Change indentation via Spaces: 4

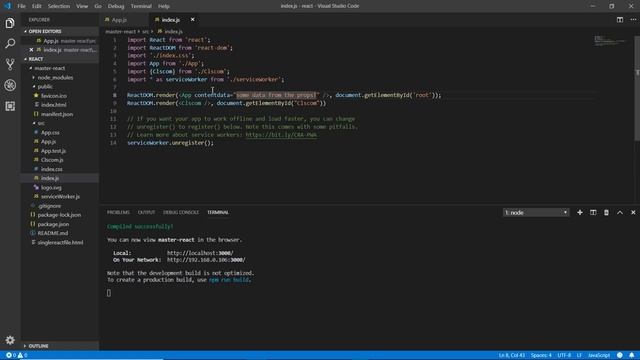541,356
